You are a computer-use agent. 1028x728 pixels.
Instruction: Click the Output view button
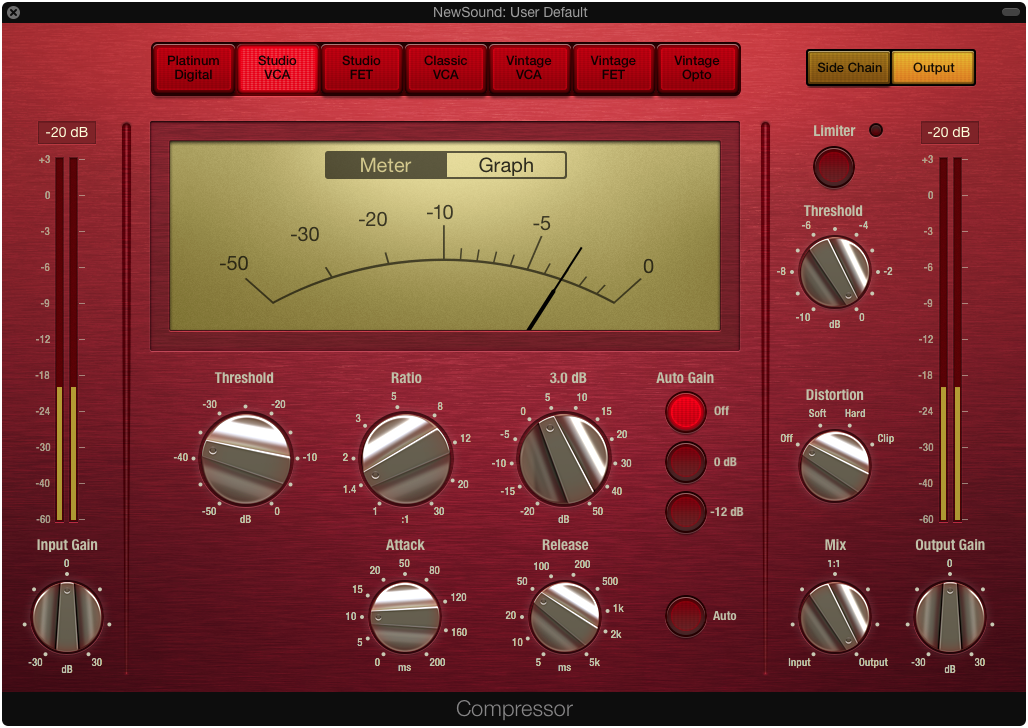pos(933,68)
